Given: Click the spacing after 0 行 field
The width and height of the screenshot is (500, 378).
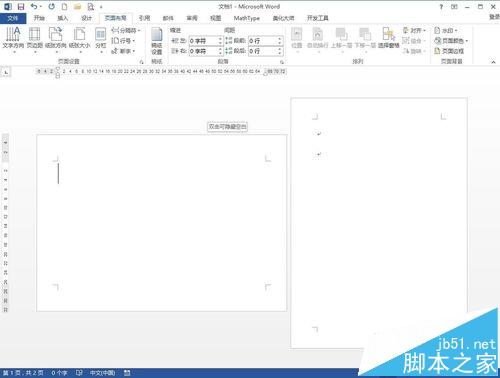Looking at the screenshot, I should coord(265,51).
